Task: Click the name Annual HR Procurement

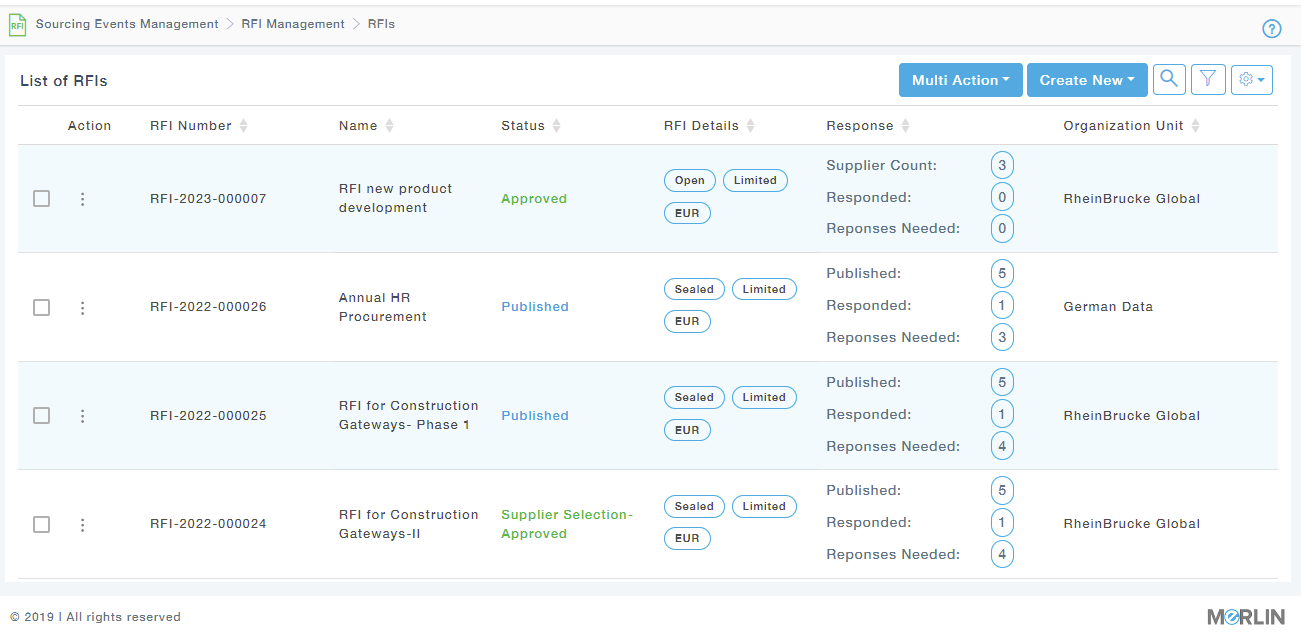Action: (383, 307)
